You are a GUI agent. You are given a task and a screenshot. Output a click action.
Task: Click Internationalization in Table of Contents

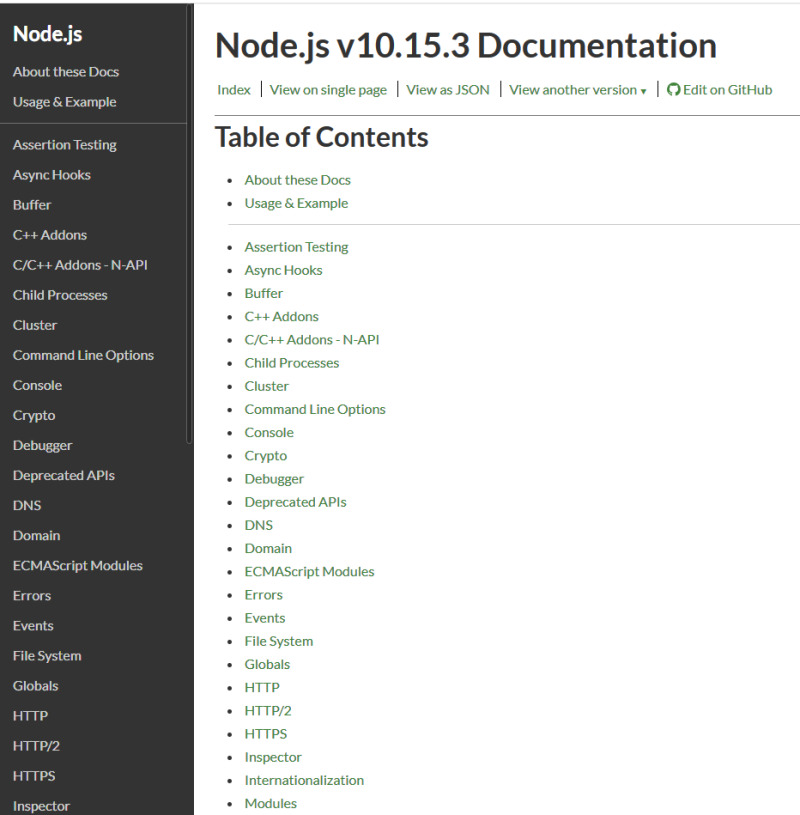(x=304, y=781)
